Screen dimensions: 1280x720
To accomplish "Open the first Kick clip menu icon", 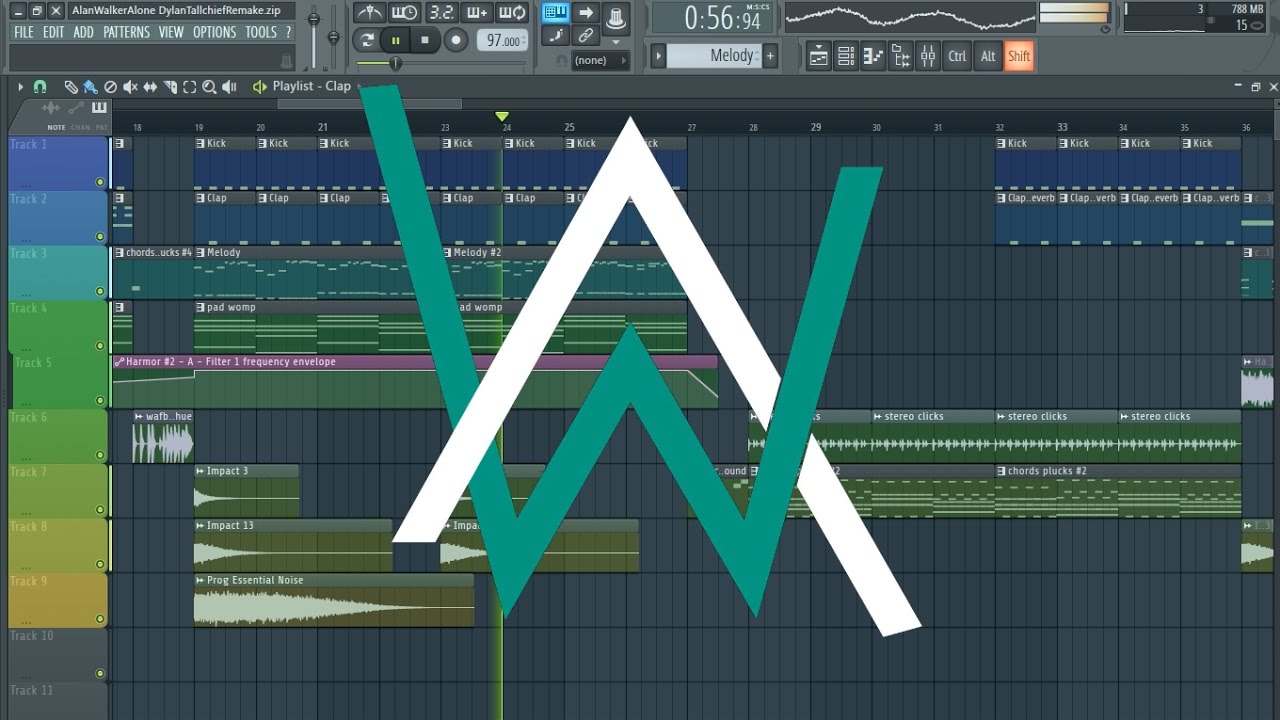I will pyautogui.click(x=201, y=143).
